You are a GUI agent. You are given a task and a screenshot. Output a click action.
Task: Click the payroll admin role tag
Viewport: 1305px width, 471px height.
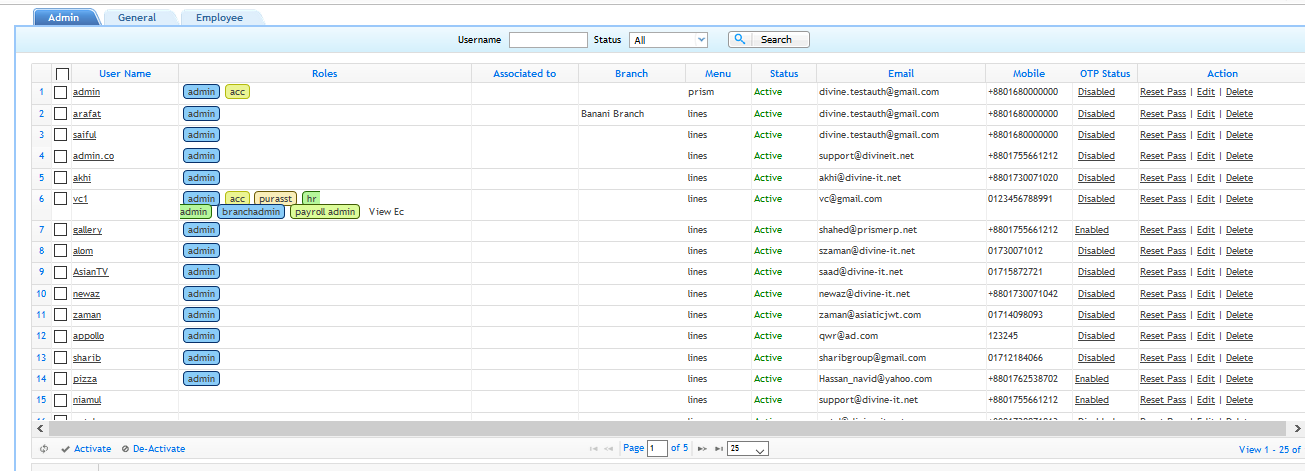(x=325, y=212)
